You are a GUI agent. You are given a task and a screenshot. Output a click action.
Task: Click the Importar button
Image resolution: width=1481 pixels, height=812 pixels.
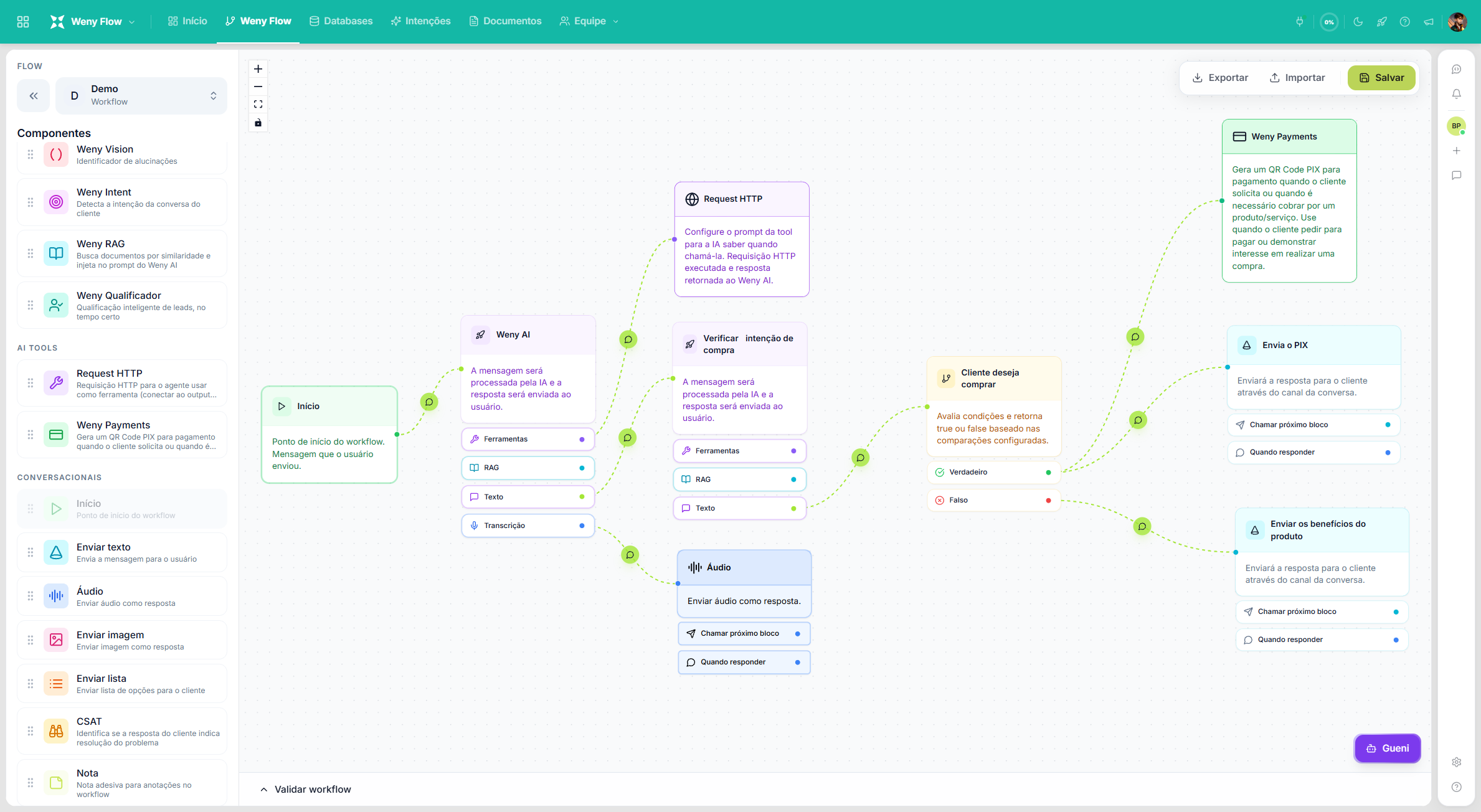coord(1297,78)
